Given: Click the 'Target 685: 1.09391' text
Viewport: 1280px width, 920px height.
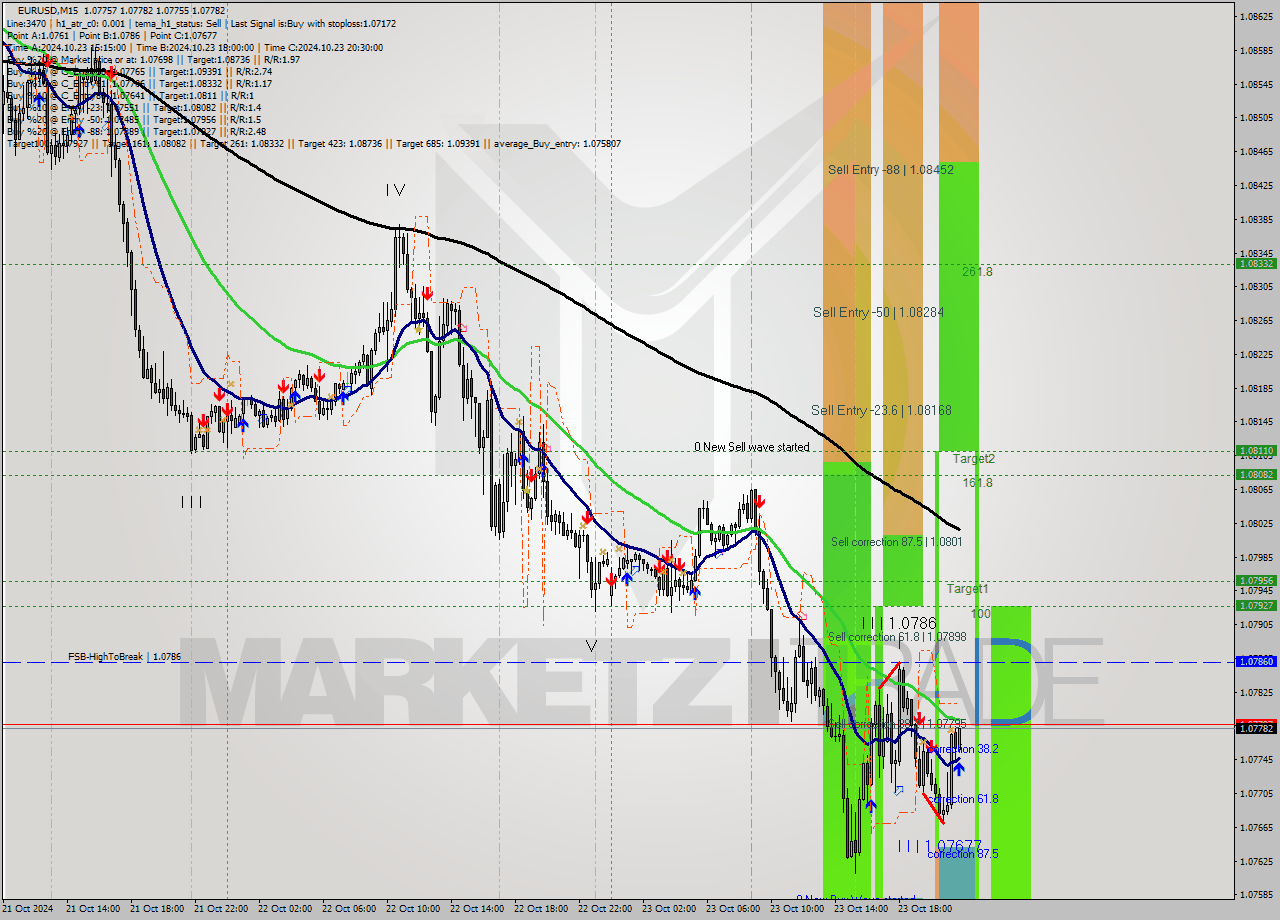Looking at the screenshot, I should (x=438, y=144).
